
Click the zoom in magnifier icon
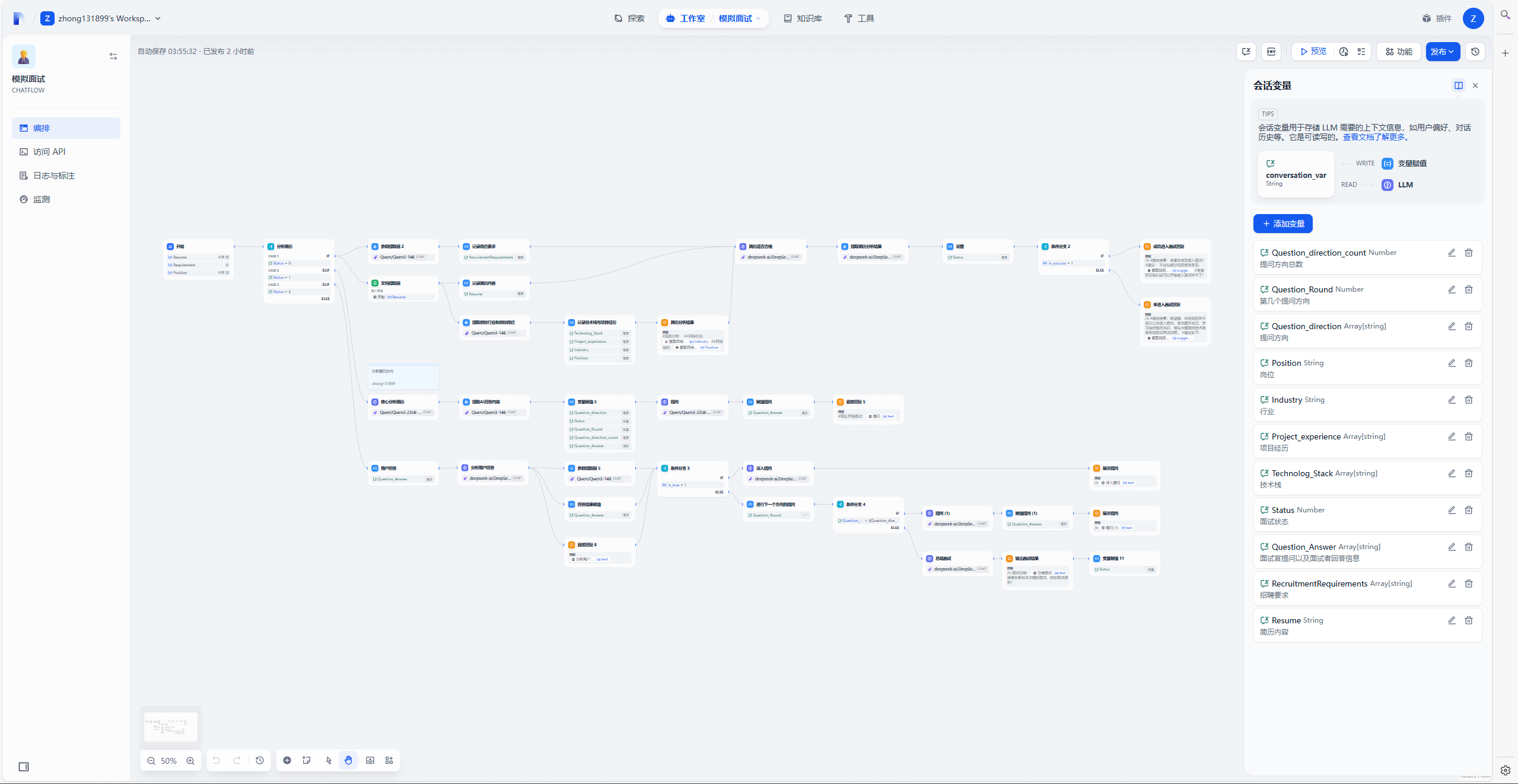coord(190,761)
